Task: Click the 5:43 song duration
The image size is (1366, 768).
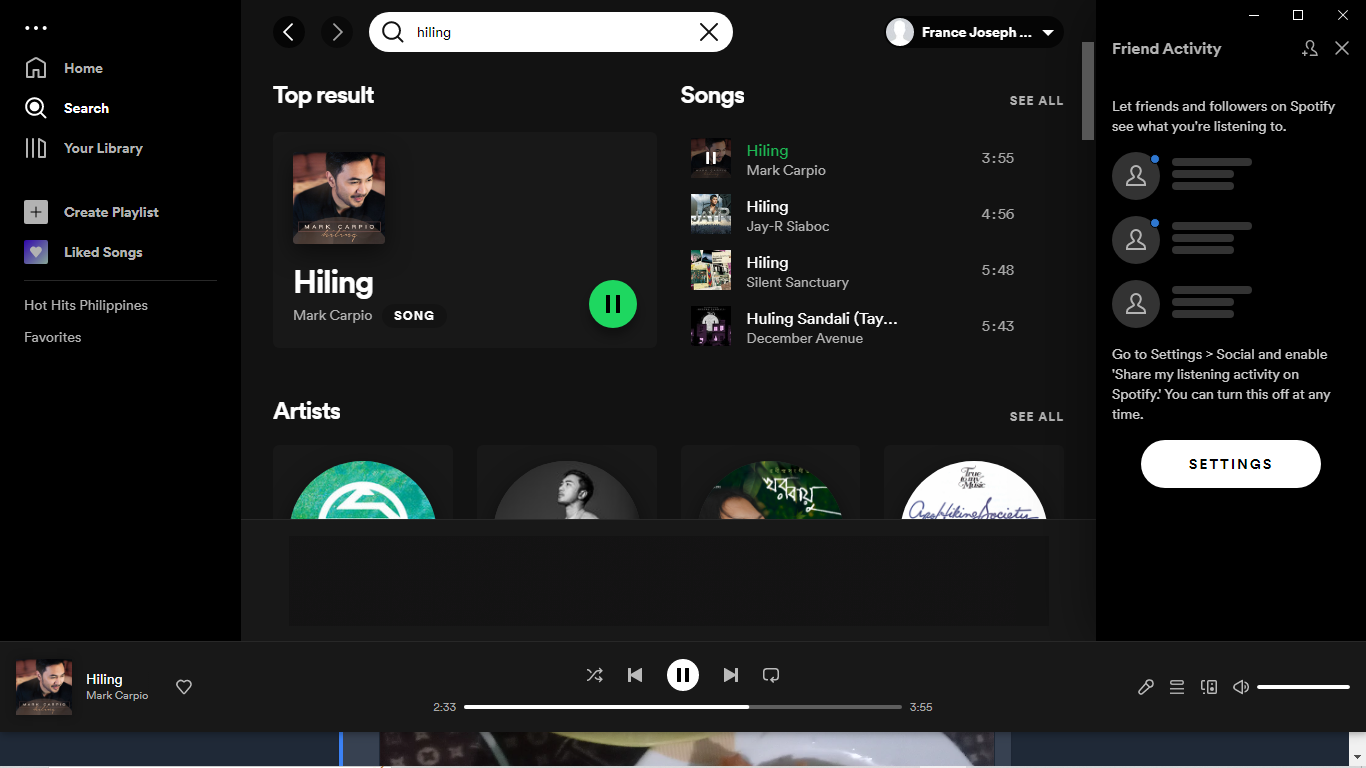Action: point(998,326)
